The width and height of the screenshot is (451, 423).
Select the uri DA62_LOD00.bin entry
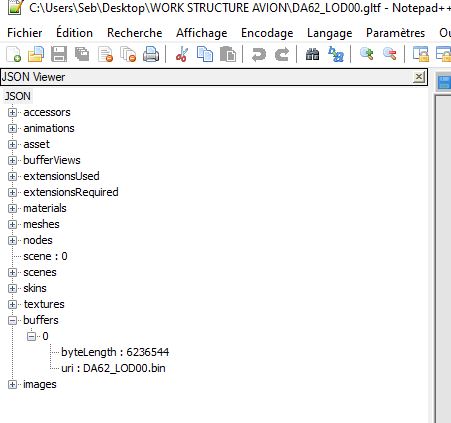click(x=113, y=368)
